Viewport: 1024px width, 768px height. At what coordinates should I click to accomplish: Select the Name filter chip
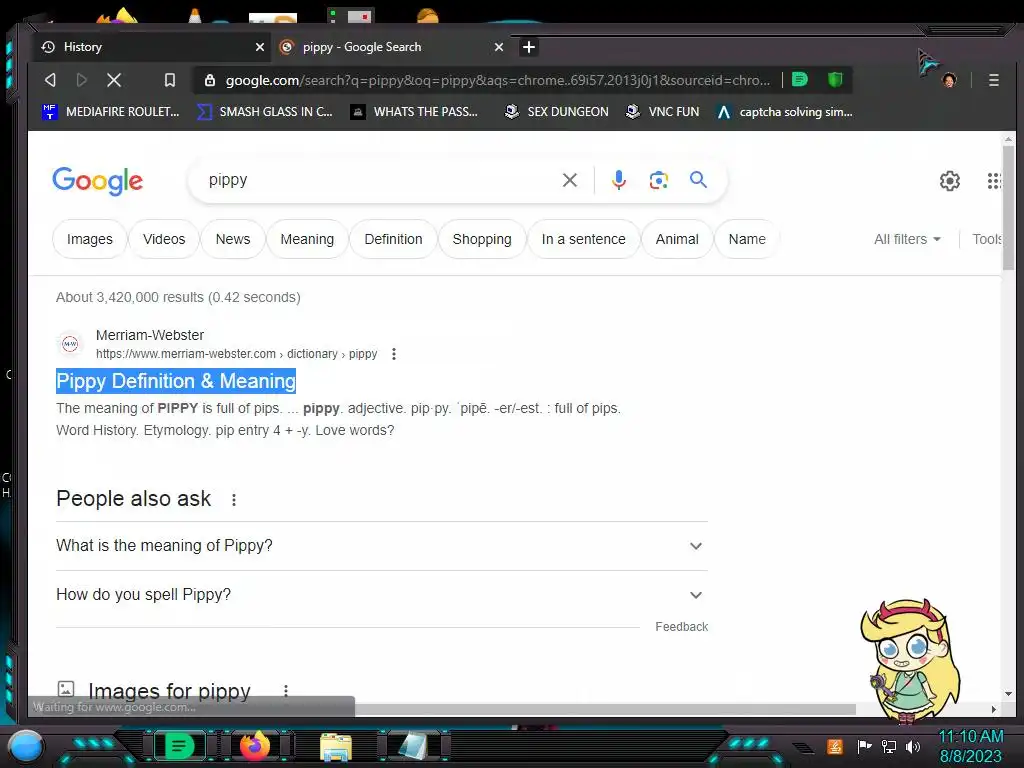[x=746, y=239]
